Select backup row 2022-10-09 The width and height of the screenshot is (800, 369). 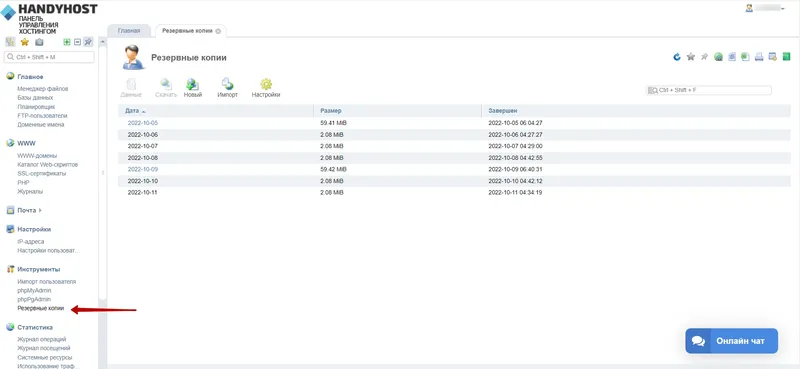454,169
